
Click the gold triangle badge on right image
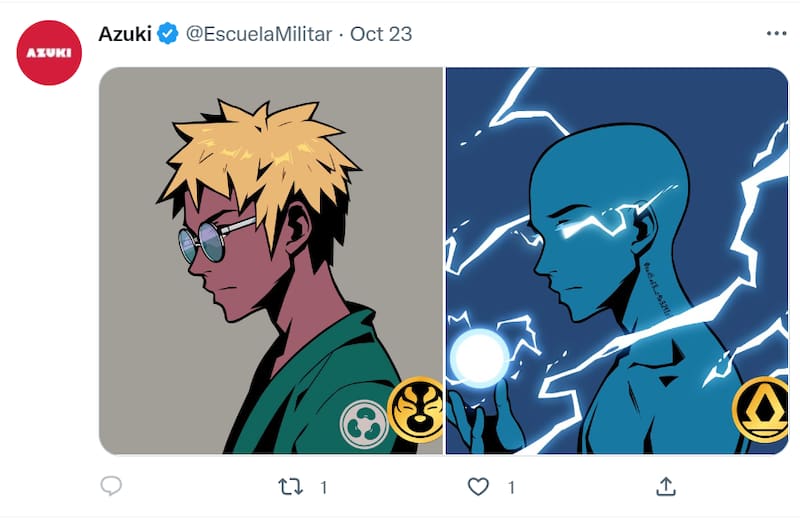point(760,407)
